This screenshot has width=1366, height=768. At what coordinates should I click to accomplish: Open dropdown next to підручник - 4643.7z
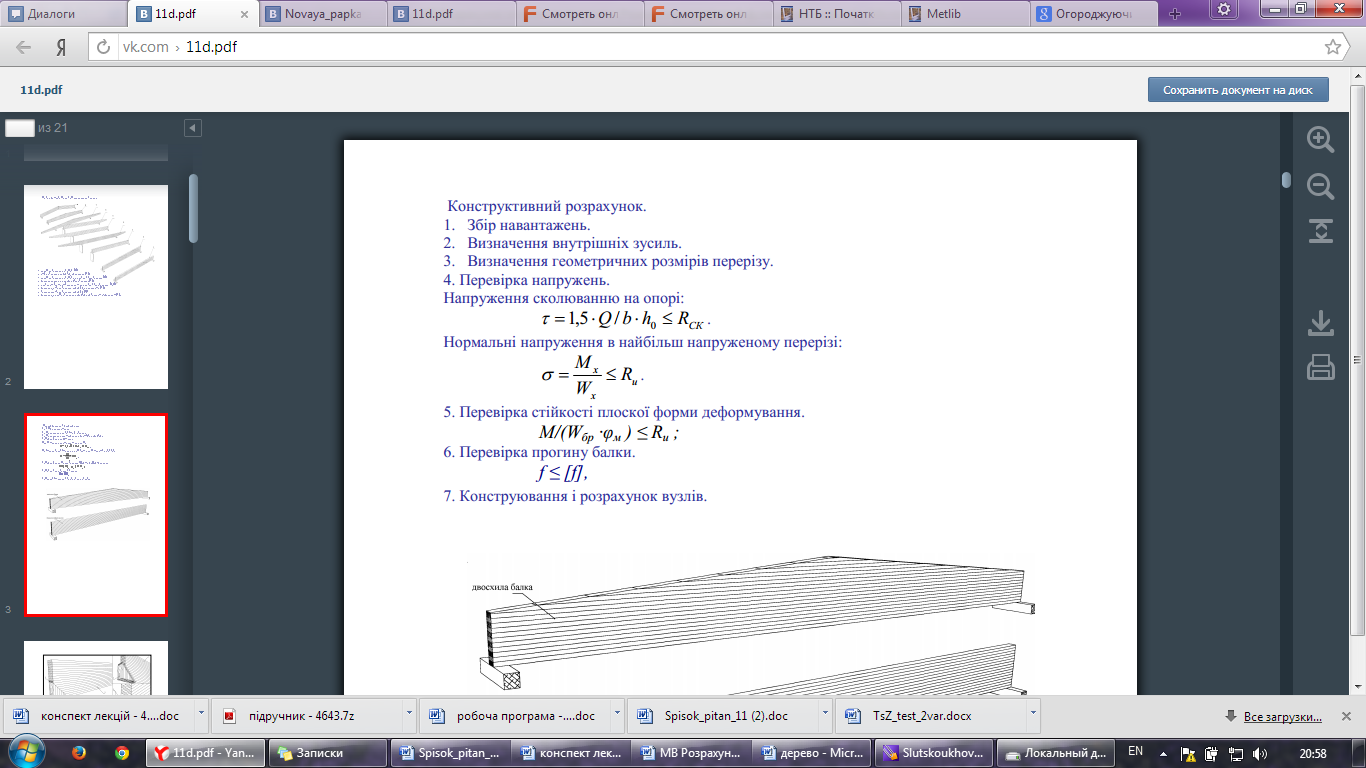410,716
